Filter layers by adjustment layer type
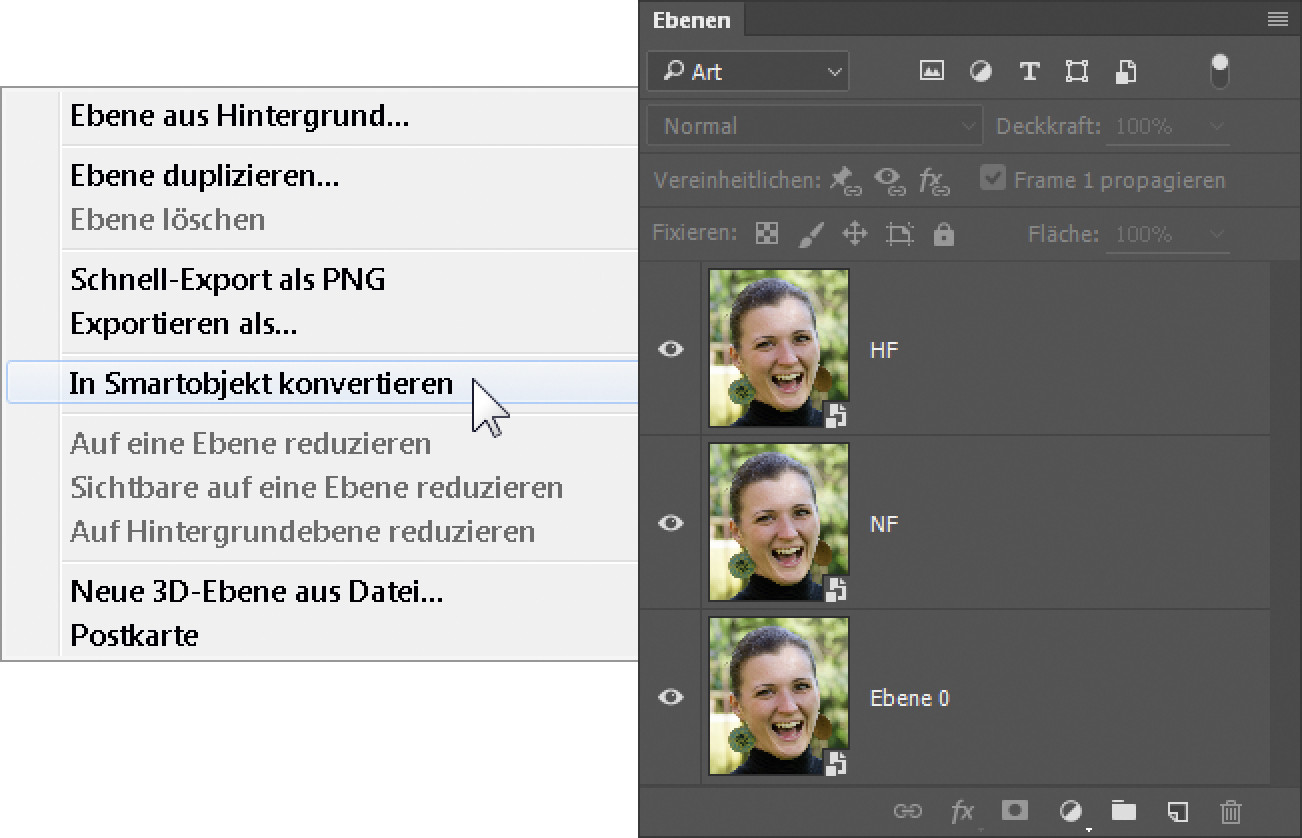The height and width of the screenshot is (838, 1302). [x=981, y=71]
